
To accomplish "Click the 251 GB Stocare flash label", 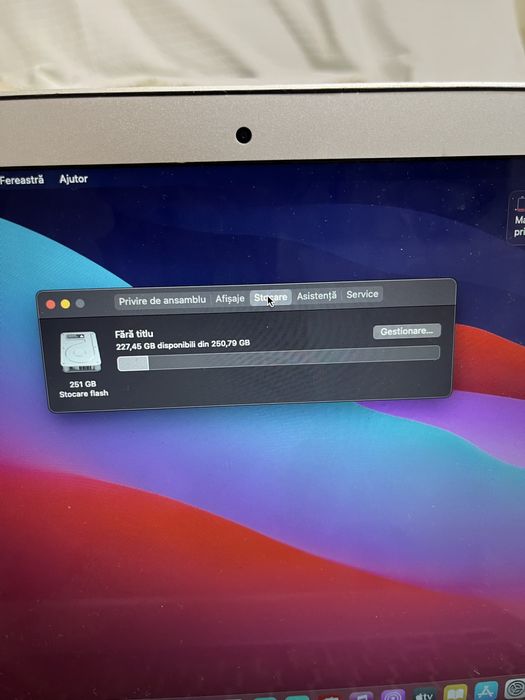I will [x=83, y=389].
